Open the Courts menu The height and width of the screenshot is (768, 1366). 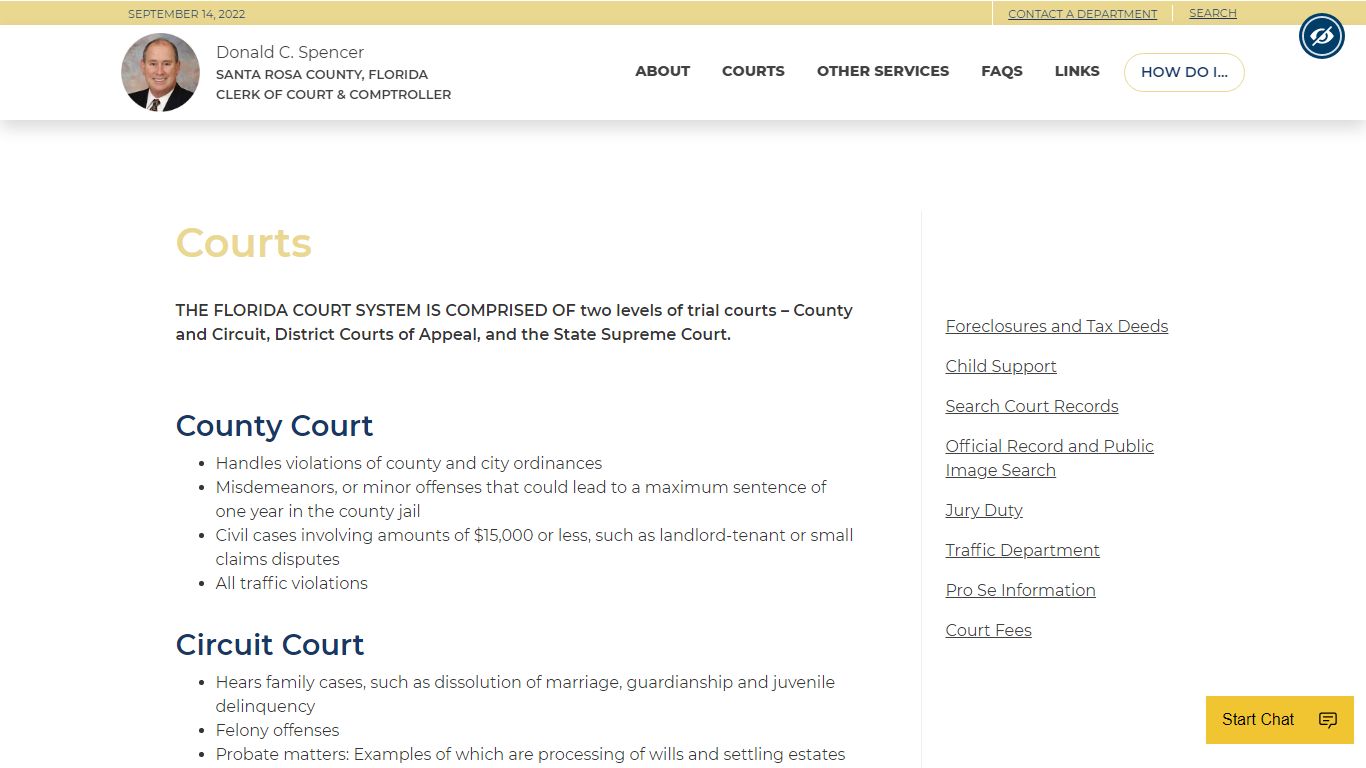tap(753, 71)
